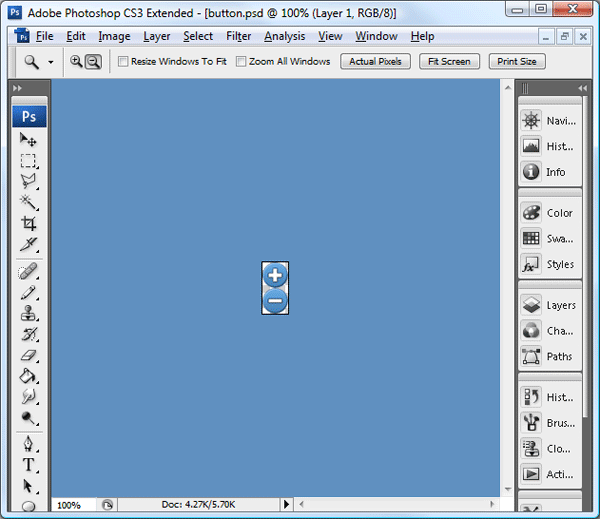Select the Crop tool
The image size is (600, 519).
(x=29, y=224)
